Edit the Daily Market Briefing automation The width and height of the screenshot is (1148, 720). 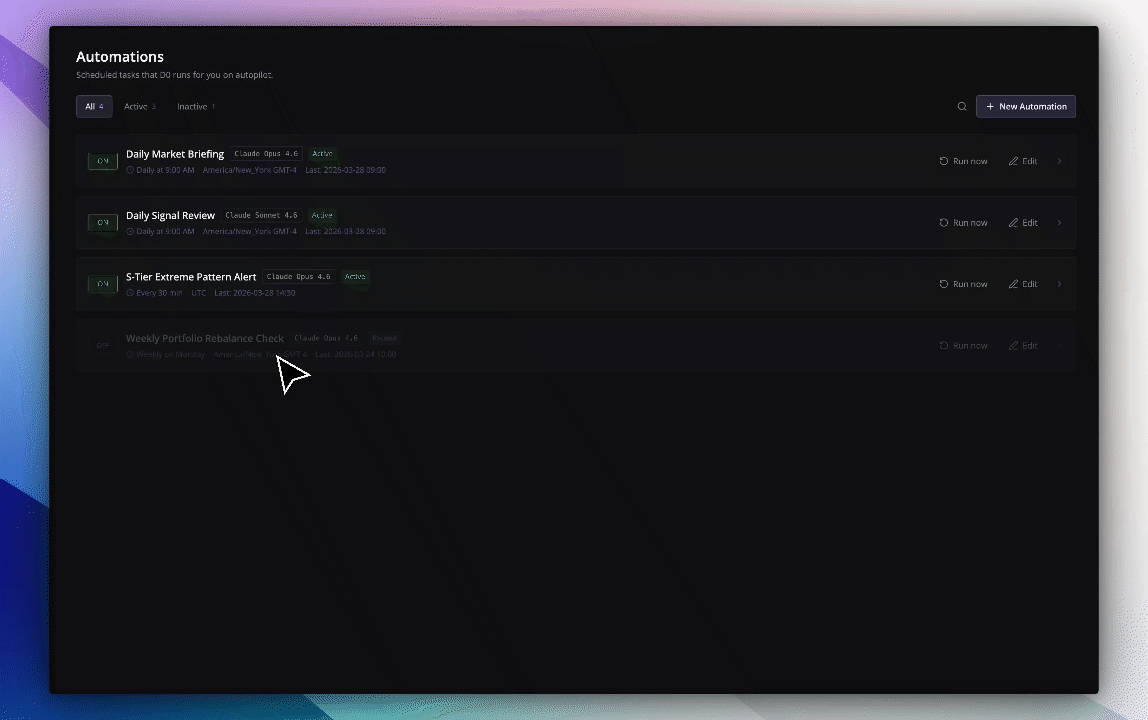click(x=1023, y=161)
